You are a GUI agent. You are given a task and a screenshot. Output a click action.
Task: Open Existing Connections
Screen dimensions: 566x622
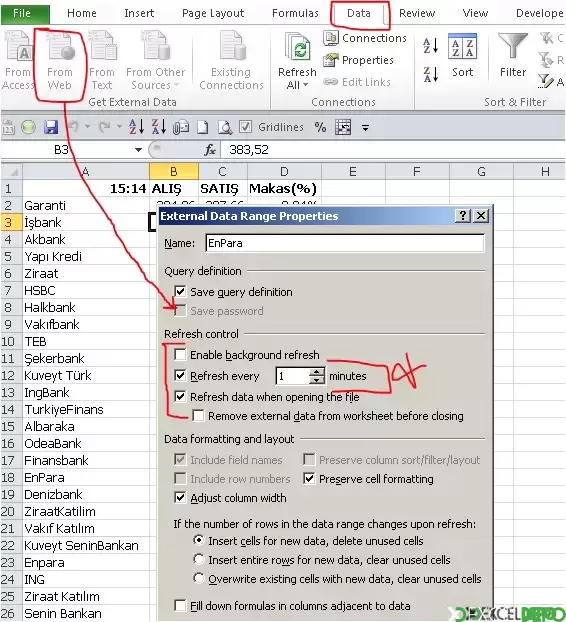[231, 61]
